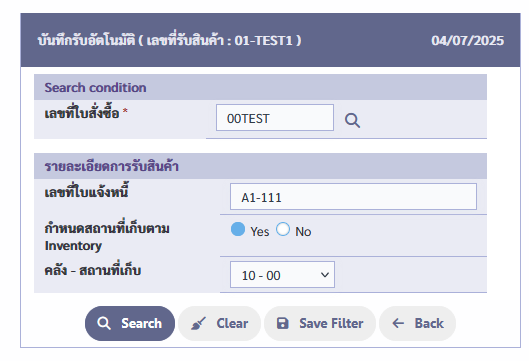
Task: Focus the purchase order number field containing 00TEST
Action: tap(275, 118)
